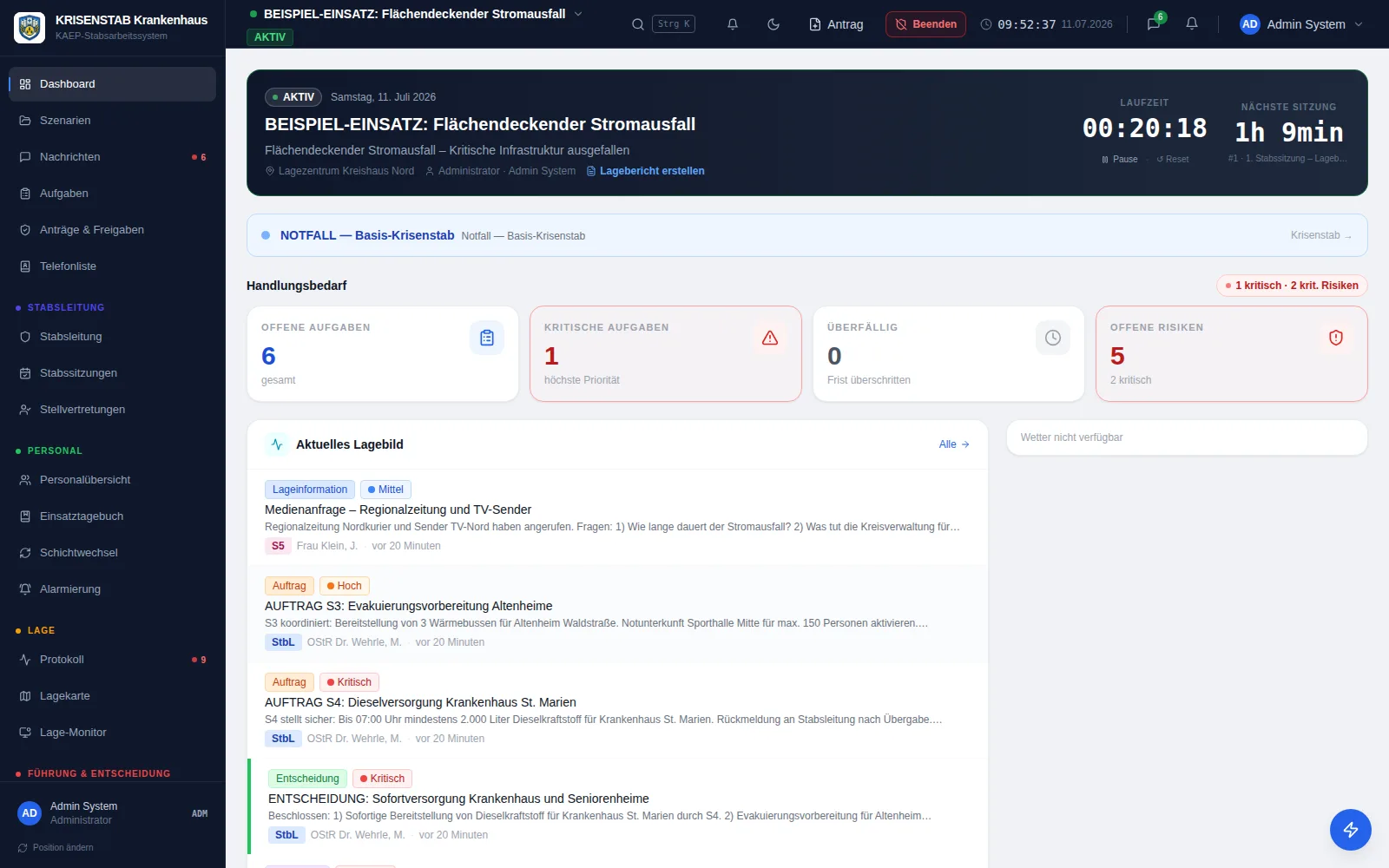Open the Telefonliste entry
This screenshot has width=1389, height=868.
(112, 266)
